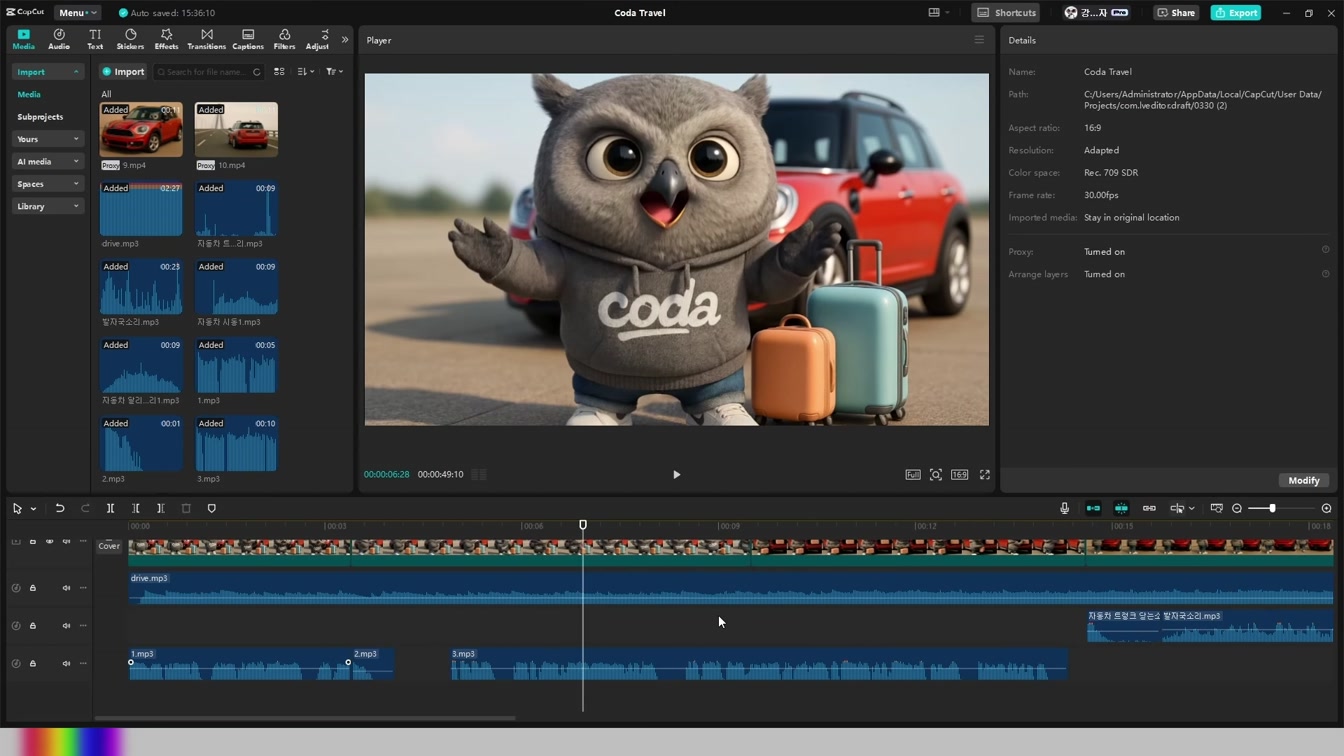This screenshot has width=1344, height=756.
Task: Enter fullscreen preview
Action: (985, 475)
